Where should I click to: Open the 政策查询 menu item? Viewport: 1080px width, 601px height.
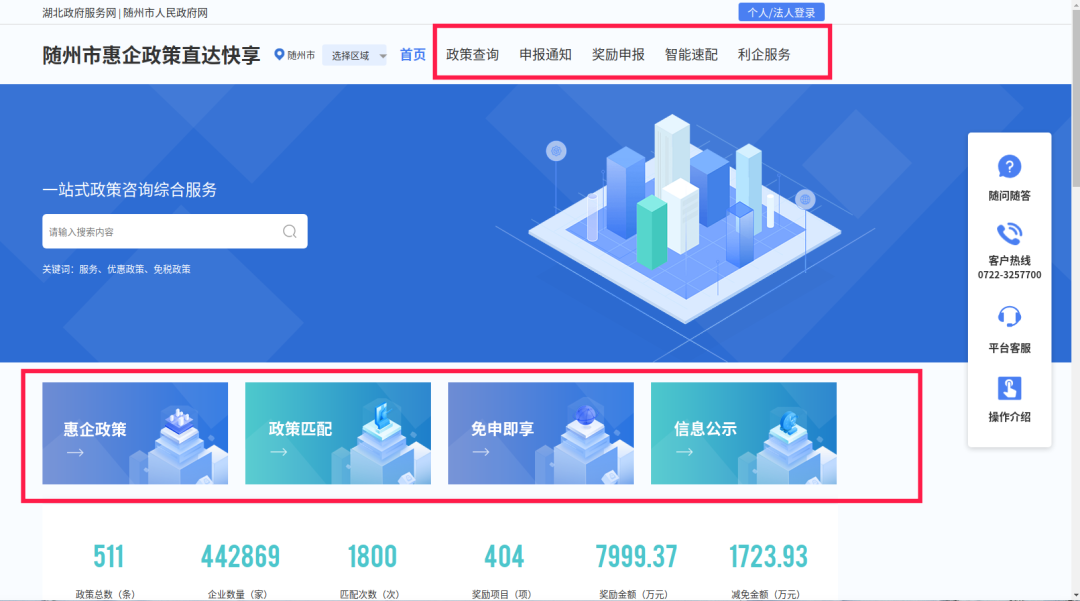click(x=472, y=55)
